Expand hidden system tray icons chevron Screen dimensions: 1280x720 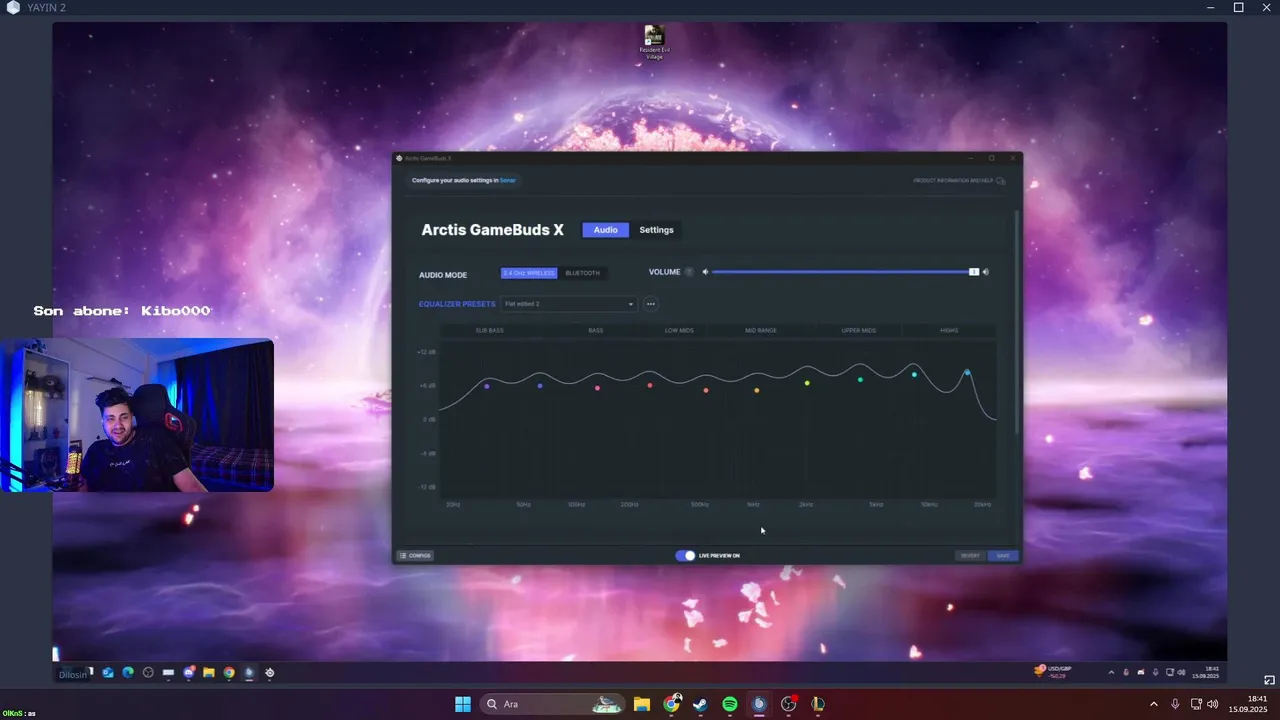pos(1154,704)
